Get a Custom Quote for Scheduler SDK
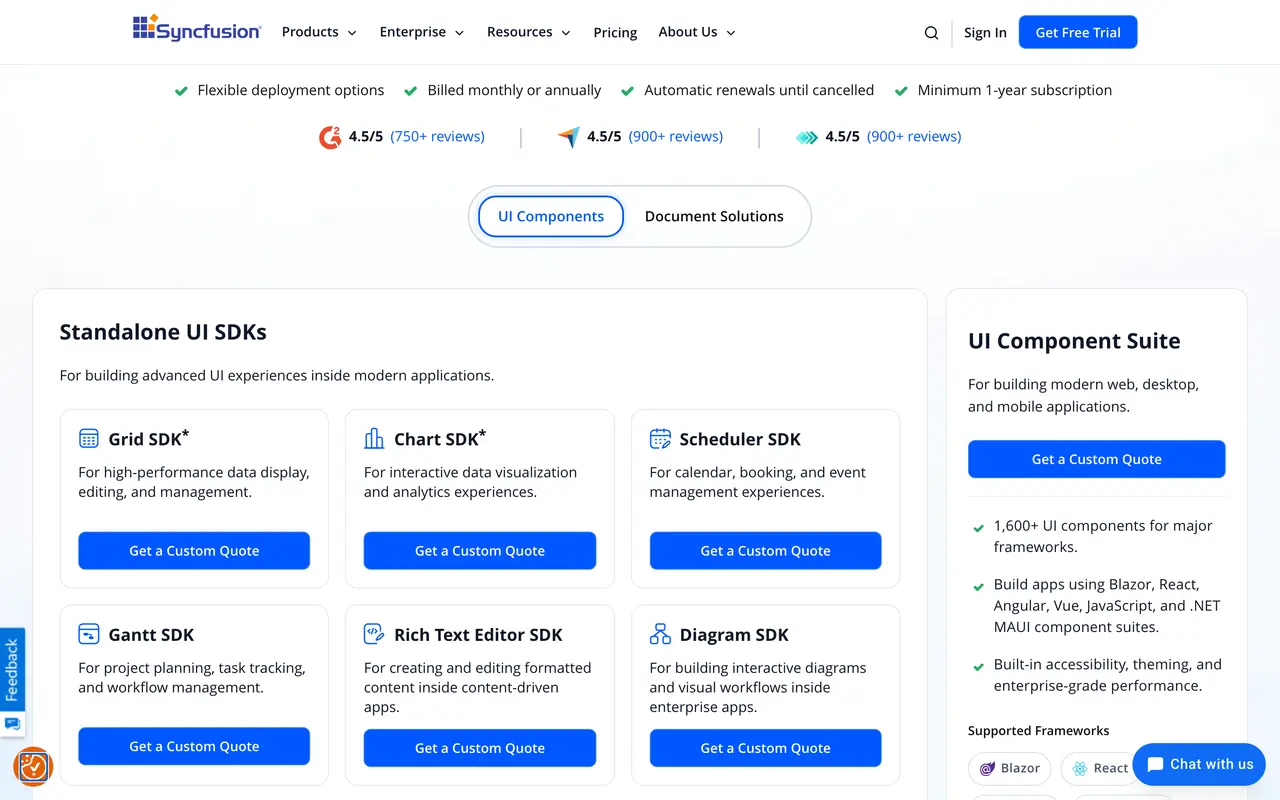1280x800 pixels. click(766, 551)
